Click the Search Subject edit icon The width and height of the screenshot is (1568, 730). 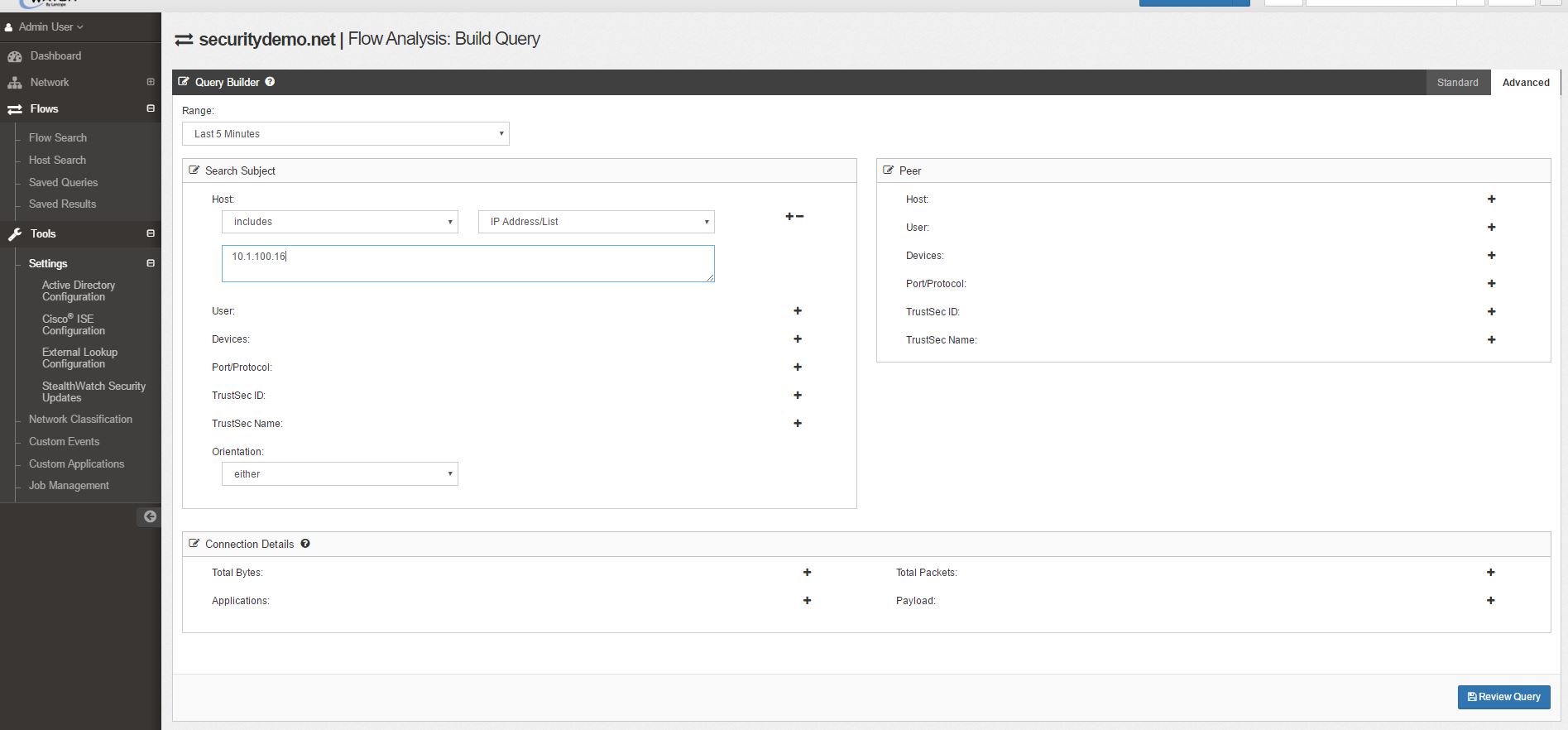click(194, 170)
